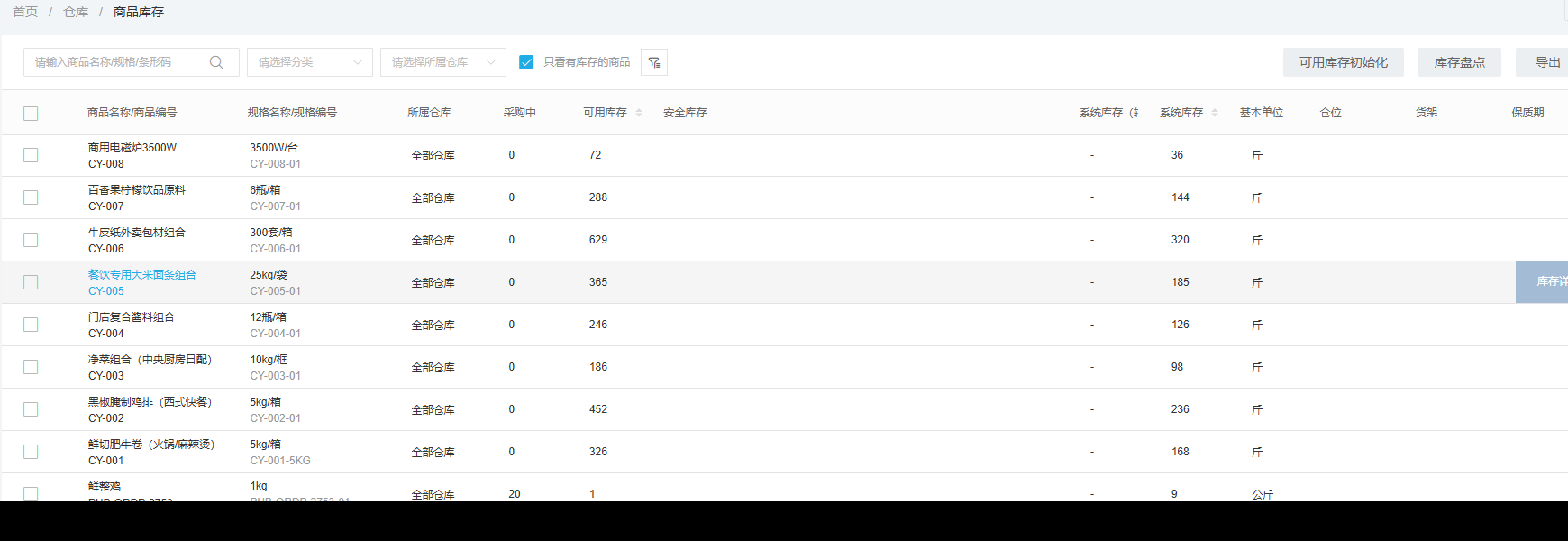The image size is (1568, 541).
Task: Open the 请选择所属仓库 dropdown
Action: [x=443, y=62]
